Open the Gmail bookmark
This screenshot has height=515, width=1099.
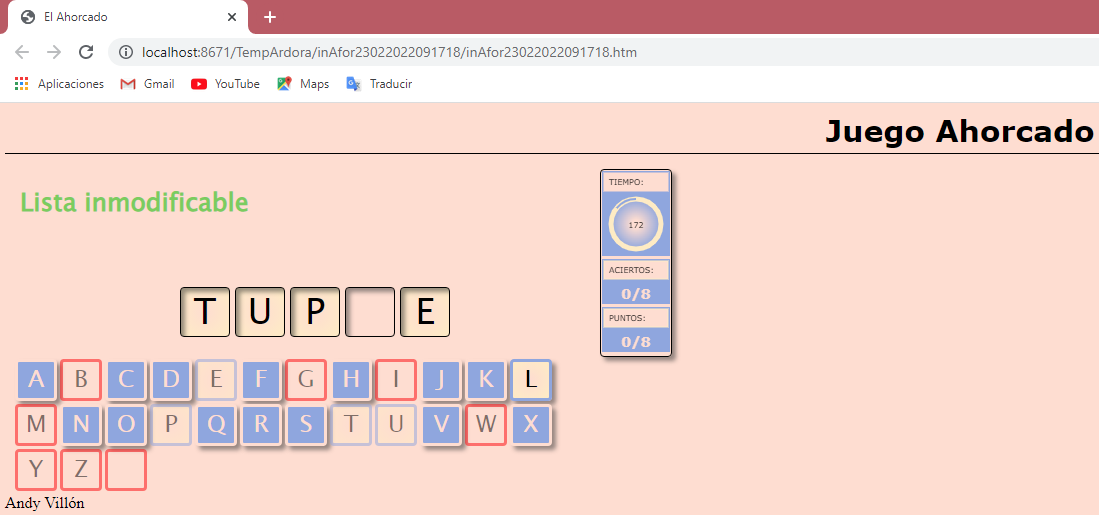pyautogui.click(x=147, y=84)
